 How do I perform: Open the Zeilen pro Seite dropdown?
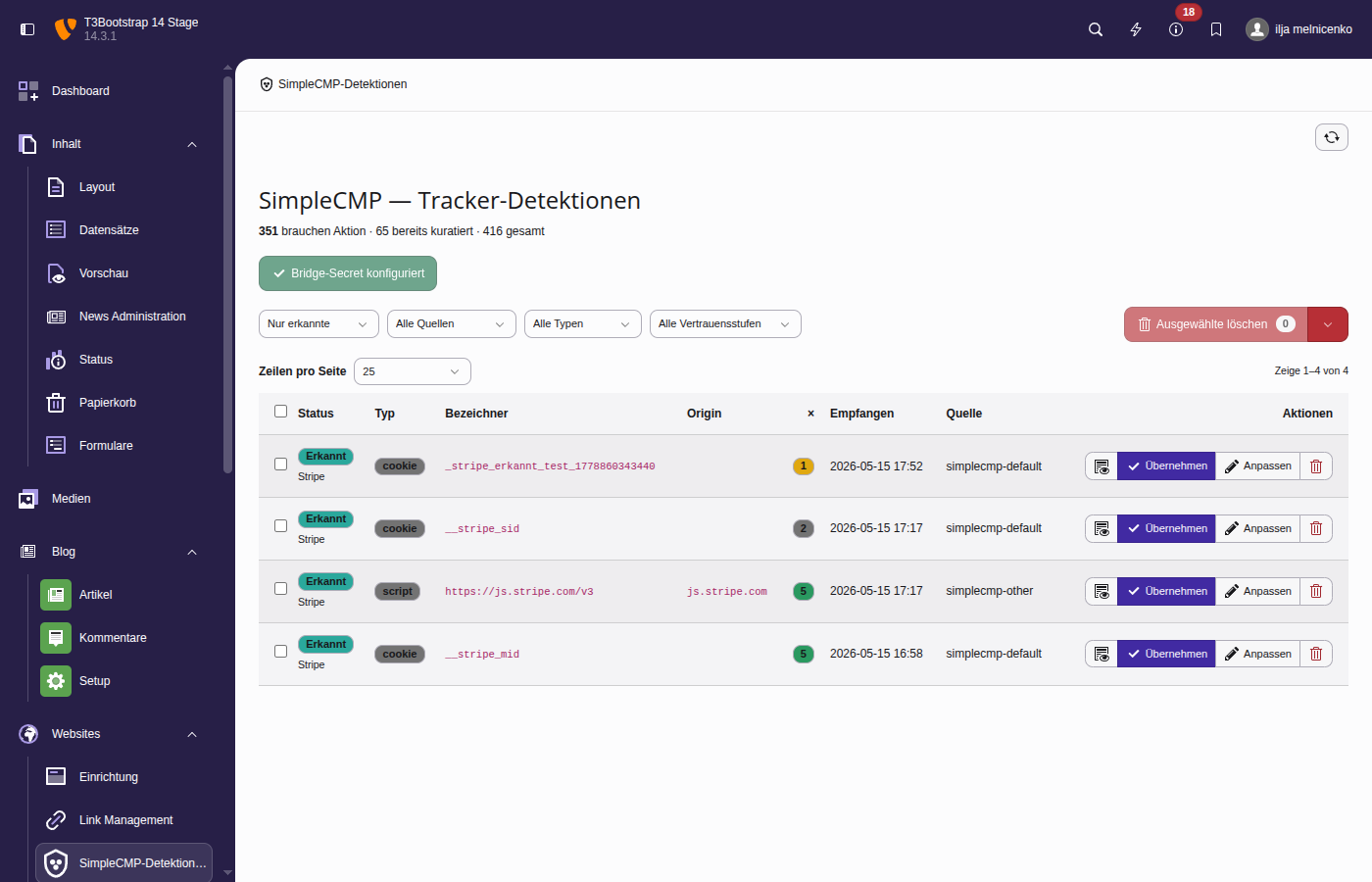413,371
